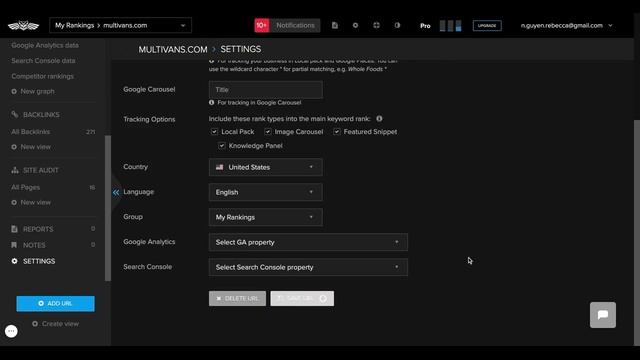Screen dimensions: 640x360
Task: Open the SITE AUDIT section in the sidebar
Action: 41,170
